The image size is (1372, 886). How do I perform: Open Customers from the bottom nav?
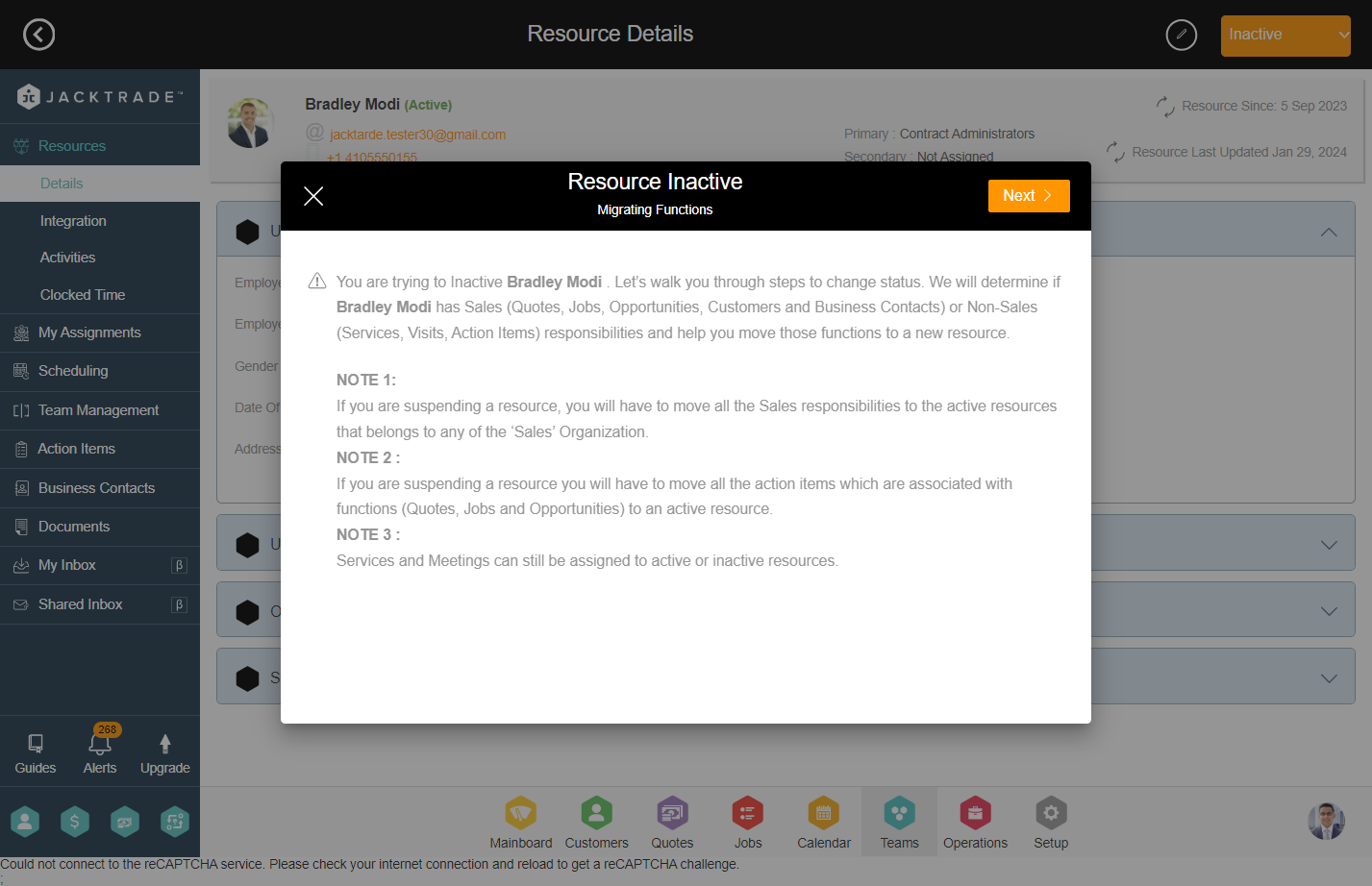[x=596, y=824]
